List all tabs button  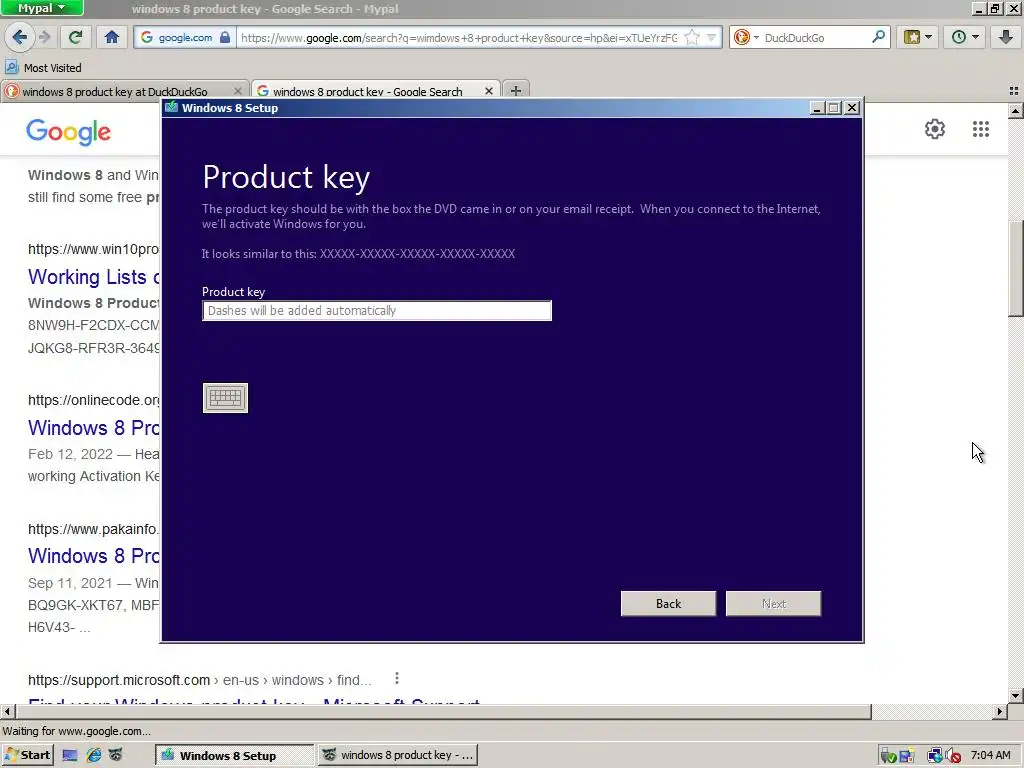coord(1014,91)
